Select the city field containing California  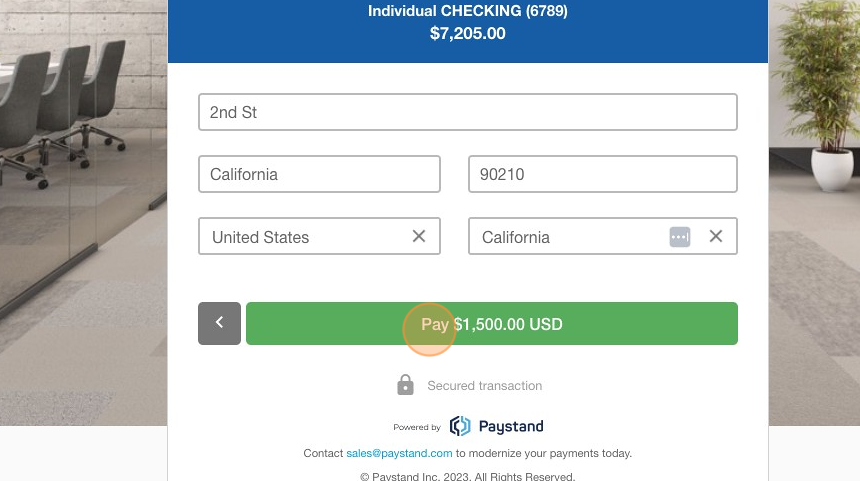click(319, 174)
